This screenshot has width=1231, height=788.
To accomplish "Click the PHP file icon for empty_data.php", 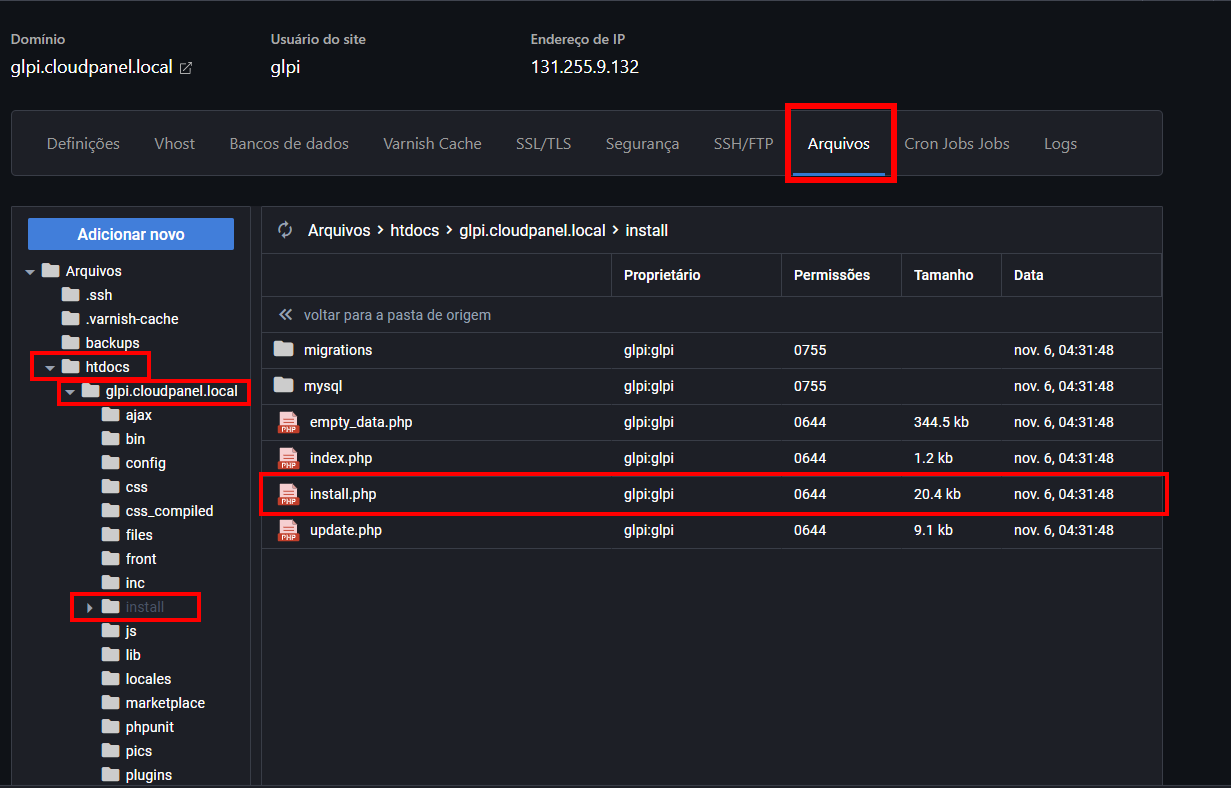I will coord(288,422).
